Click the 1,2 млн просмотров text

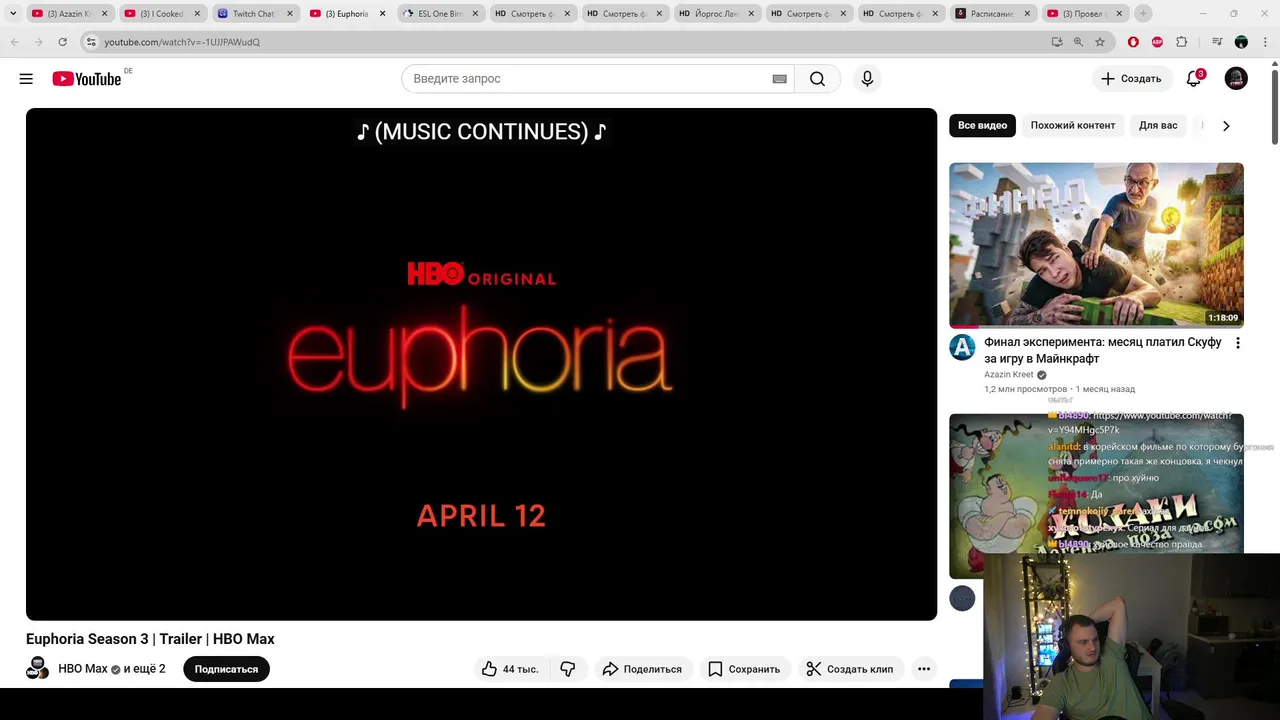pyautogui.click(x=1025, y=389)
